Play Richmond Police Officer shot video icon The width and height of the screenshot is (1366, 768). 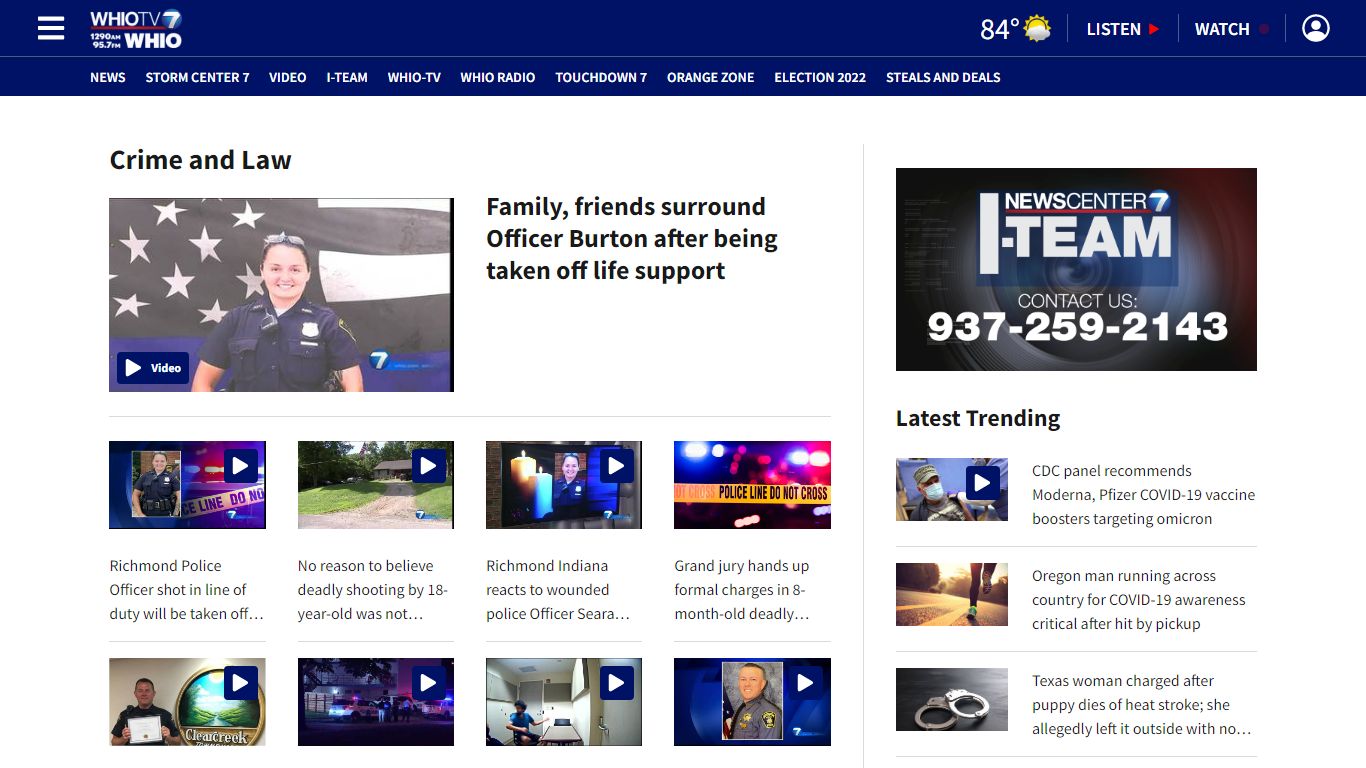[241, 466]
